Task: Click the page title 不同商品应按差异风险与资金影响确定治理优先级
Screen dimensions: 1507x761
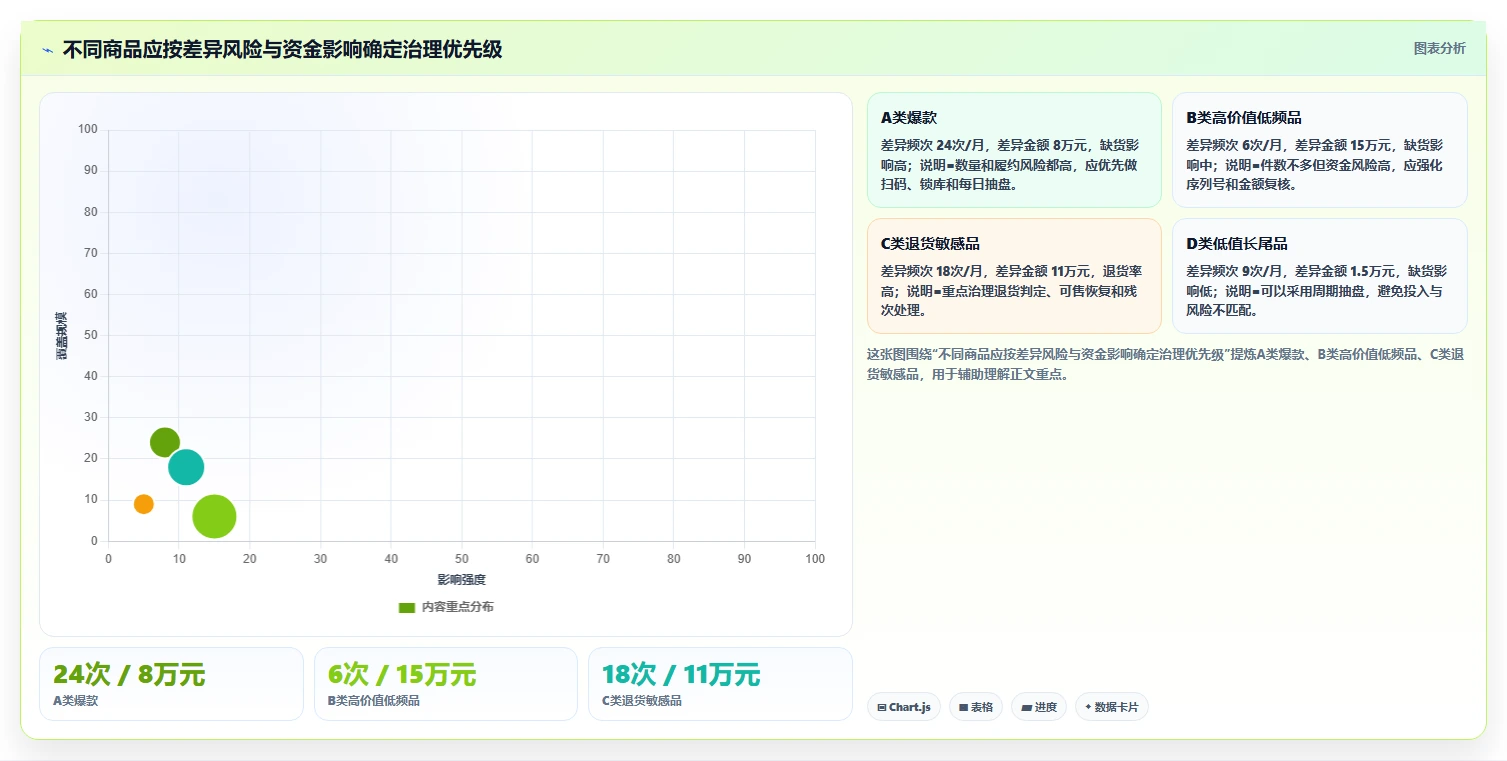Action: tap(282, 49)
